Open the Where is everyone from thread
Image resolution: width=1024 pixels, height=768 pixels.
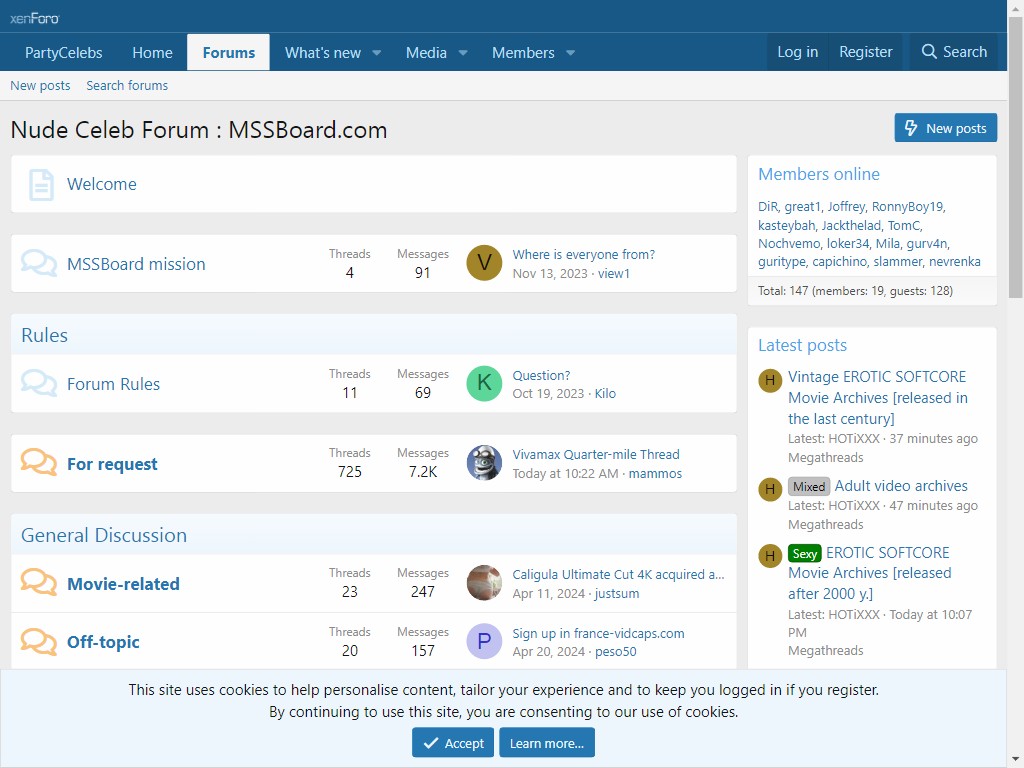[583, 255]
